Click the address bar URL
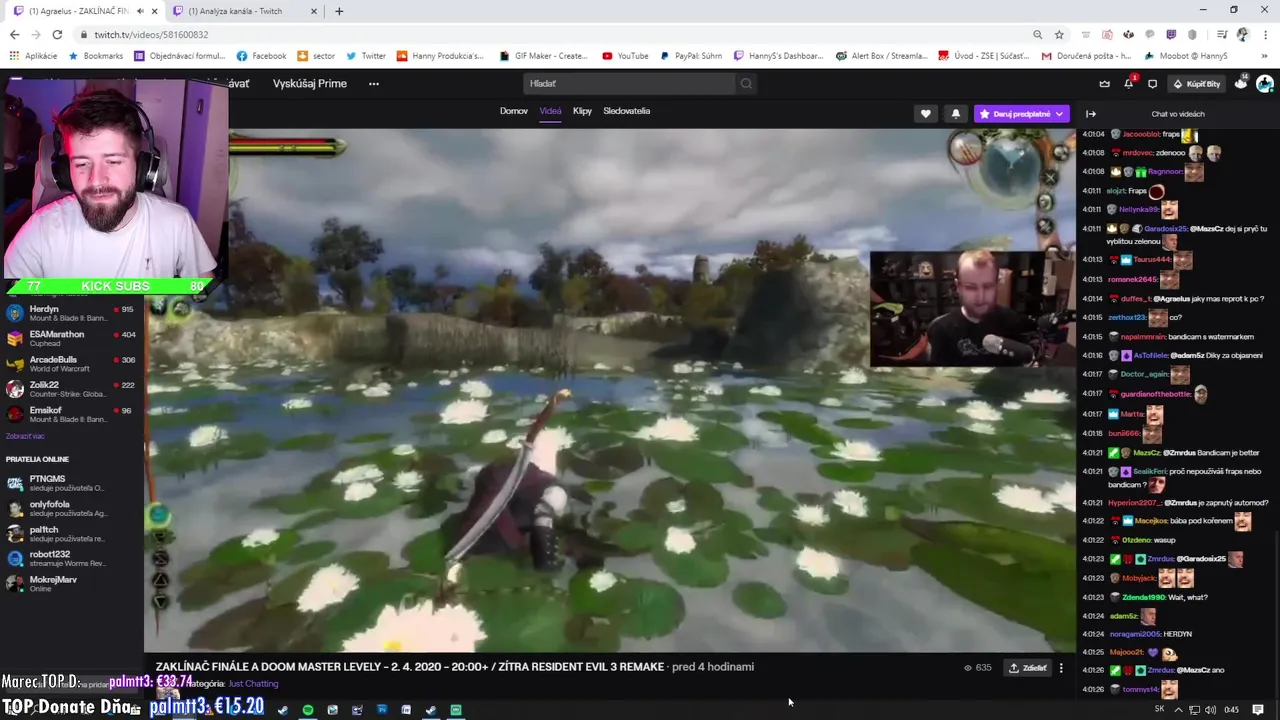1280x720 pixels. [151, 34]
